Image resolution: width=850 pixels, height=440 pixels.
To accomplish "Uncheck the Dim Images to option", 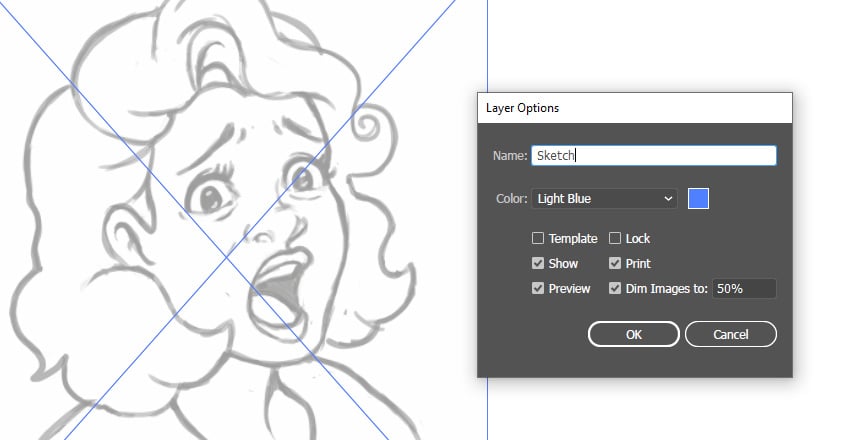I will 616,288.
